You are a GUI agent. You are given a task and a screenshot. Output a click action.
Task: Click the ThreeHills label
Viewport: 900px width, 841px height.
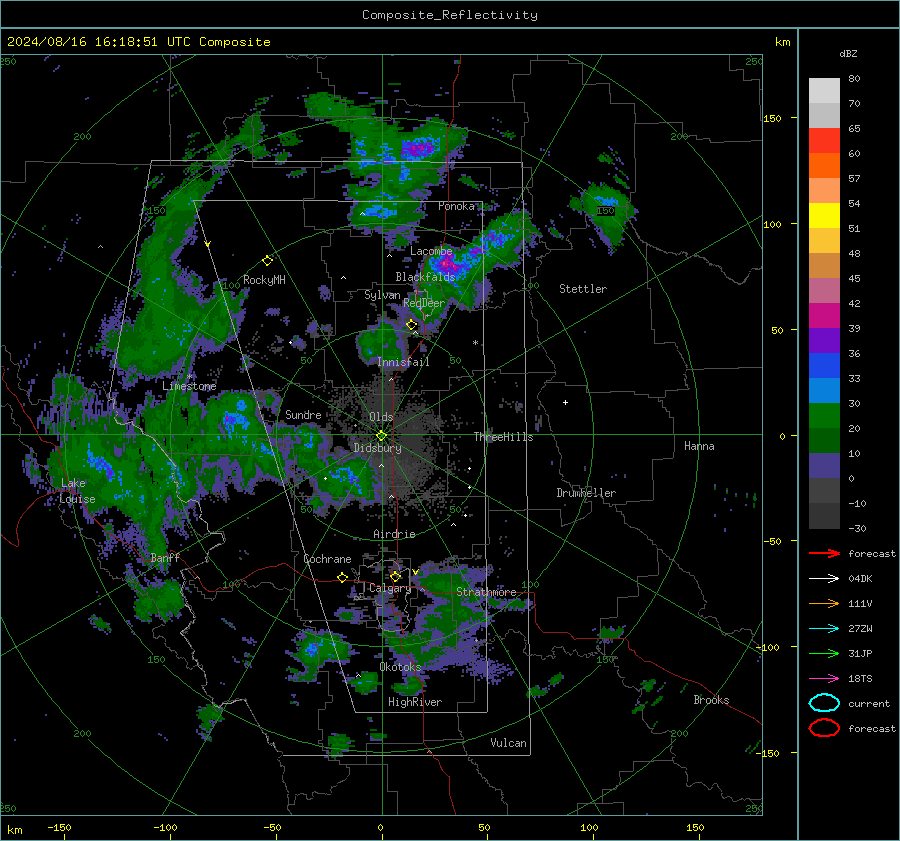click(503, 437)
